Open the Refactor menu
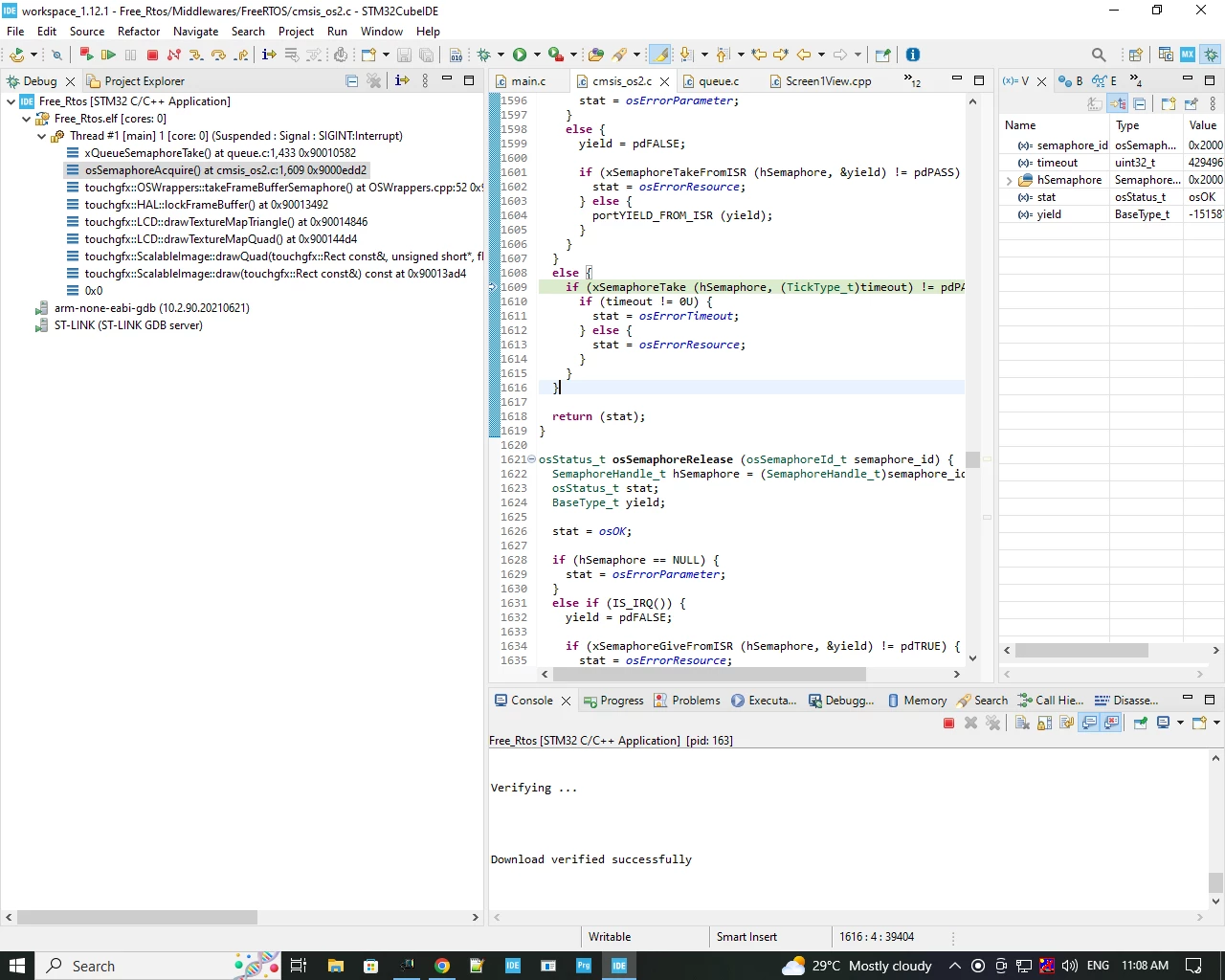This screenshot has width=1225, height=980. click(x=139, y=31)
